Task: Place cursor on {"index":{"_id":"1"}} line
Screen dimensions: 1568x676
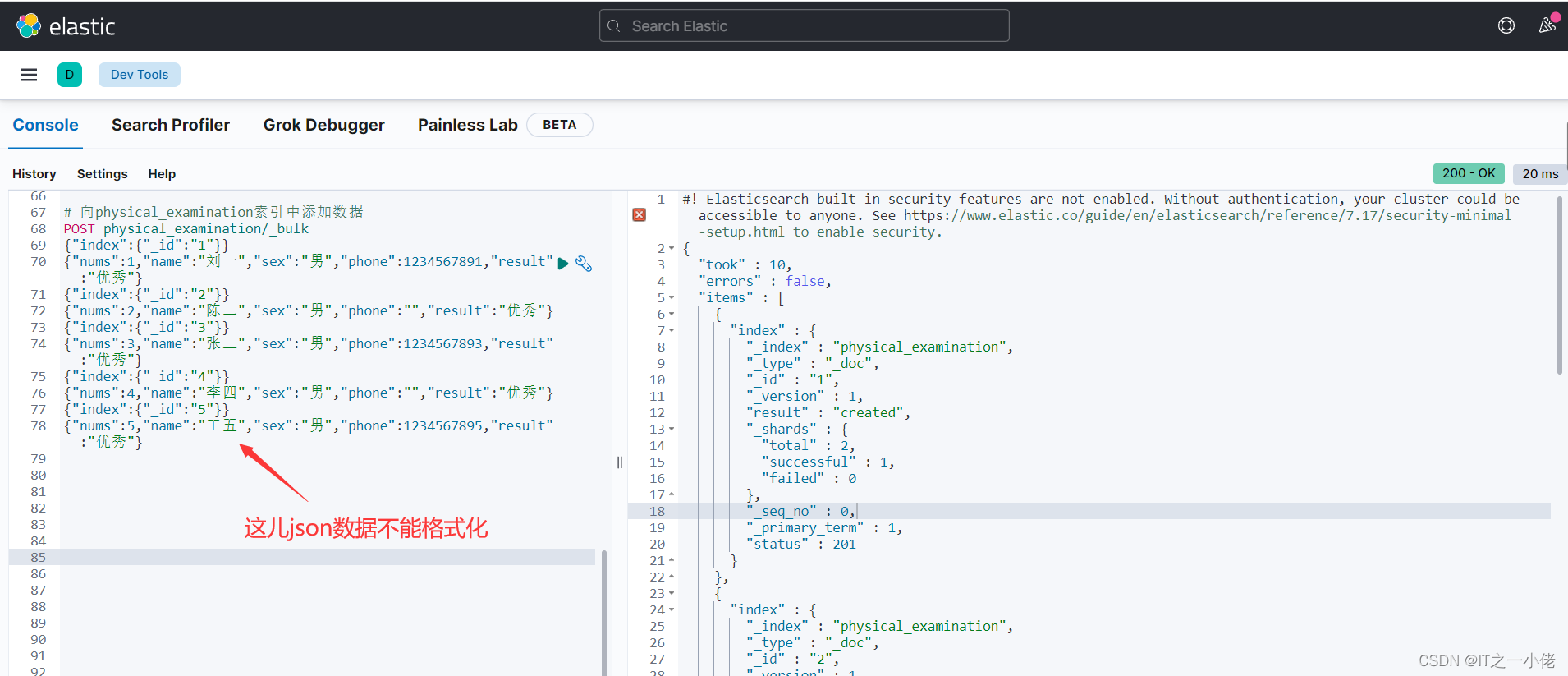Action: (x=146, y=245)
